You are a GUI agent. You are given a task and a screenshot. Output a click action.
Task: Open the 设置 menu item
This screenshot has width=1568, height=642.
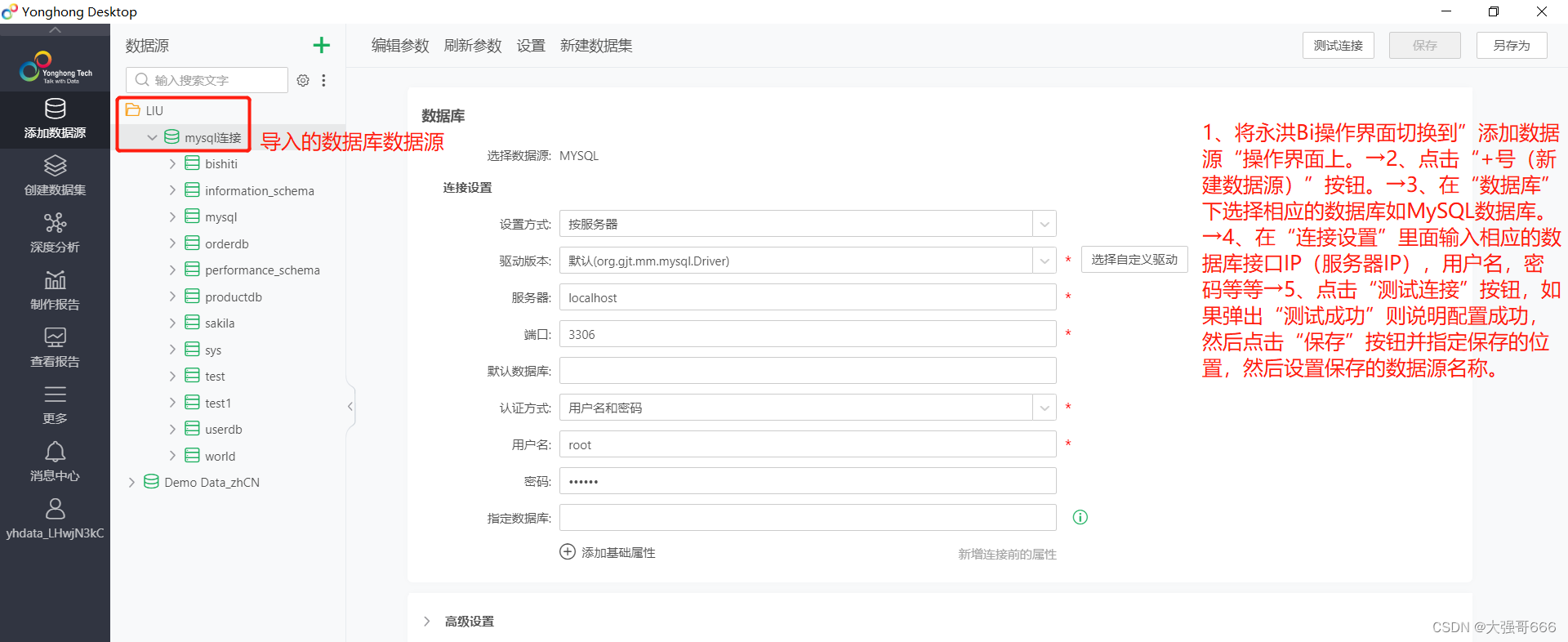pos(531,46)
